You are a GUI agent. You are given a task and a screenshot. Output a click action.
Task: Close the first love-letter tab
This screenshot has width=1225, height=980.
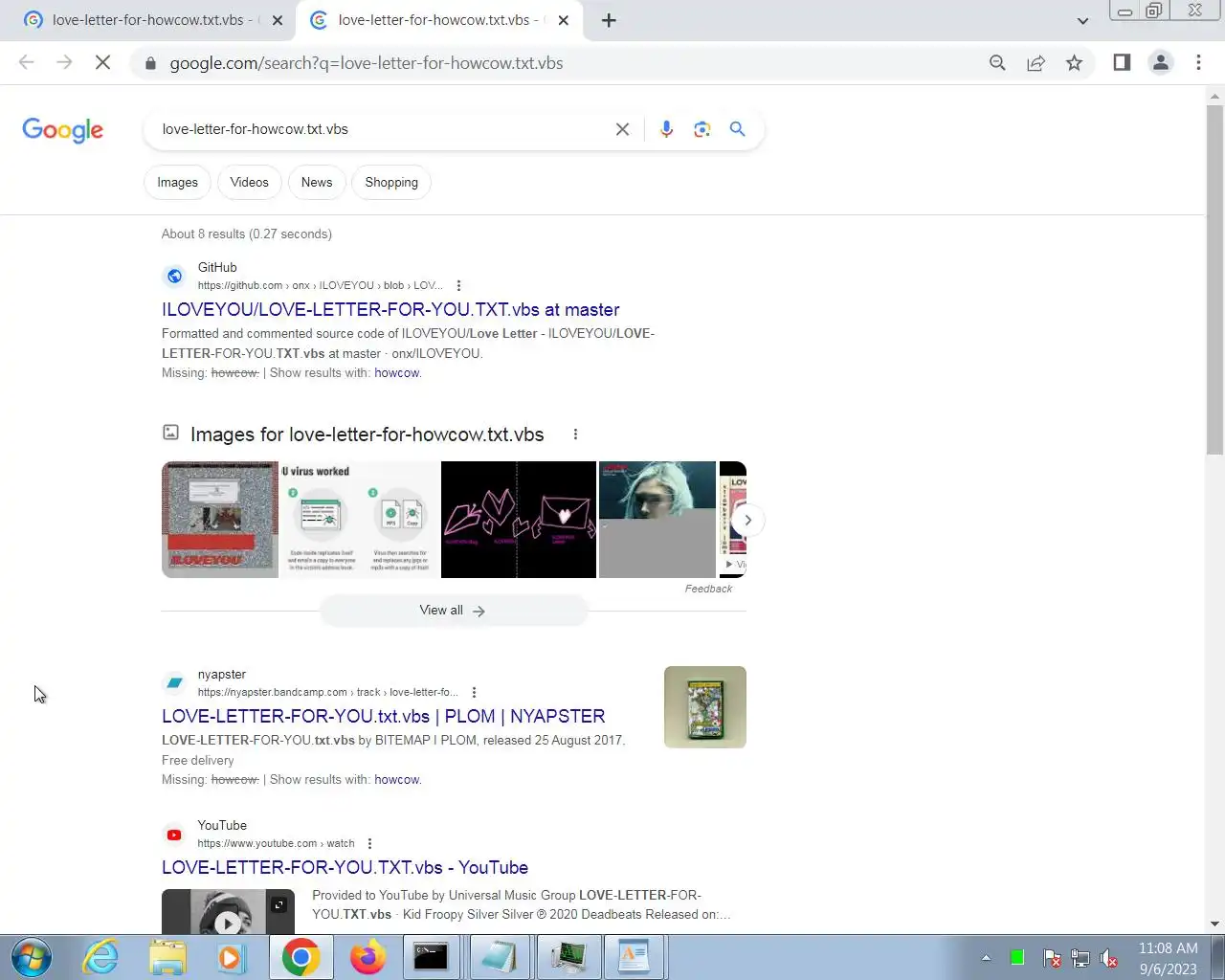click(278, 20)
